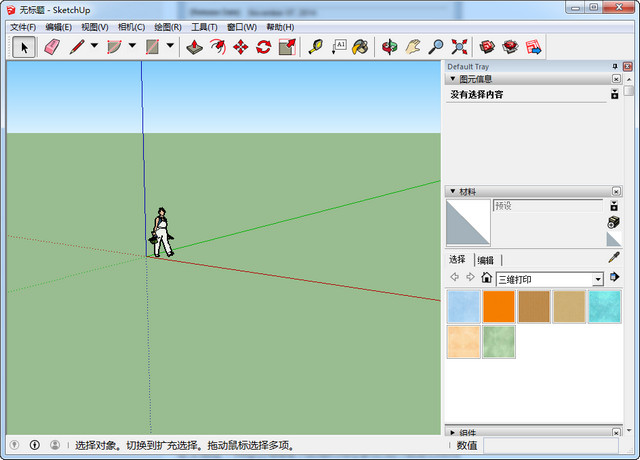Image resolution: width=640 pixels, height=460 pixels.
Task: Click the material name 预设 field
Action: [548, 206]
